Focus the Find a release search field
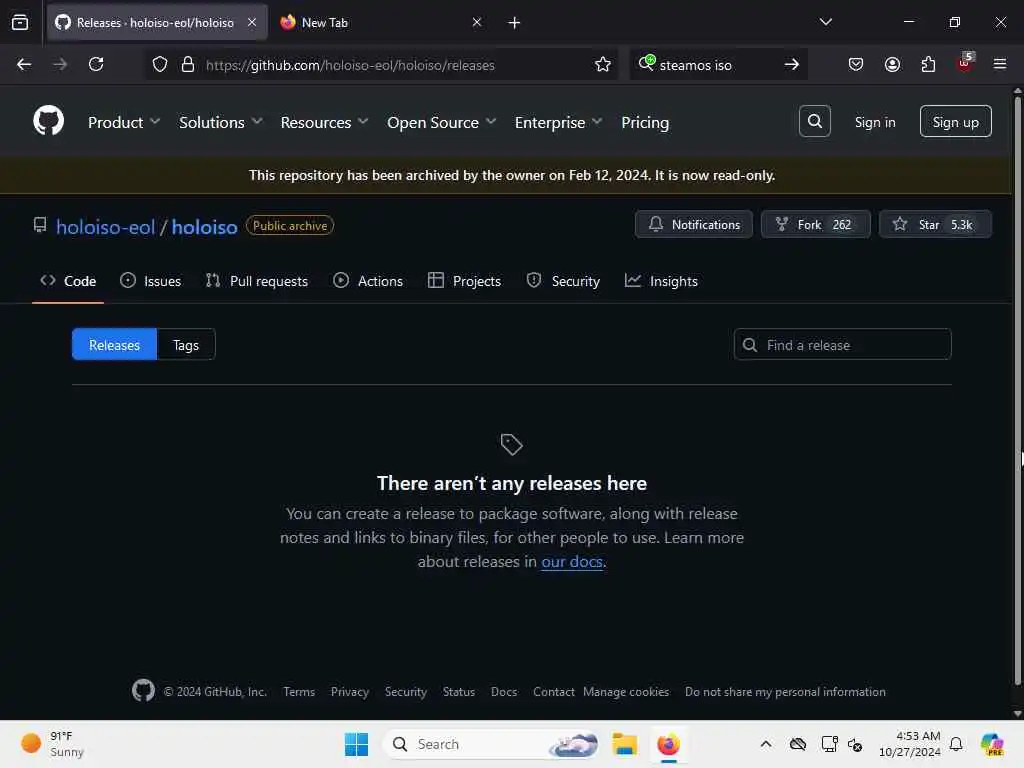The width and height of the screenshot is (1024, 768). click(x=842, y=344)
